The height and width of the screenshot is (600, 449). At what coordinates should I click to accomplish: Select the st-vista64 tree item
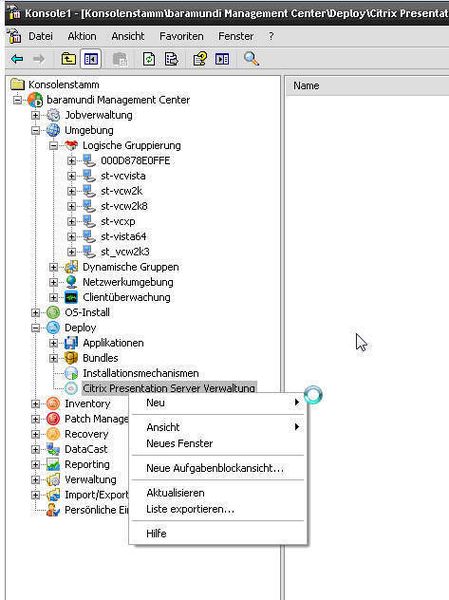pos(123,237)
